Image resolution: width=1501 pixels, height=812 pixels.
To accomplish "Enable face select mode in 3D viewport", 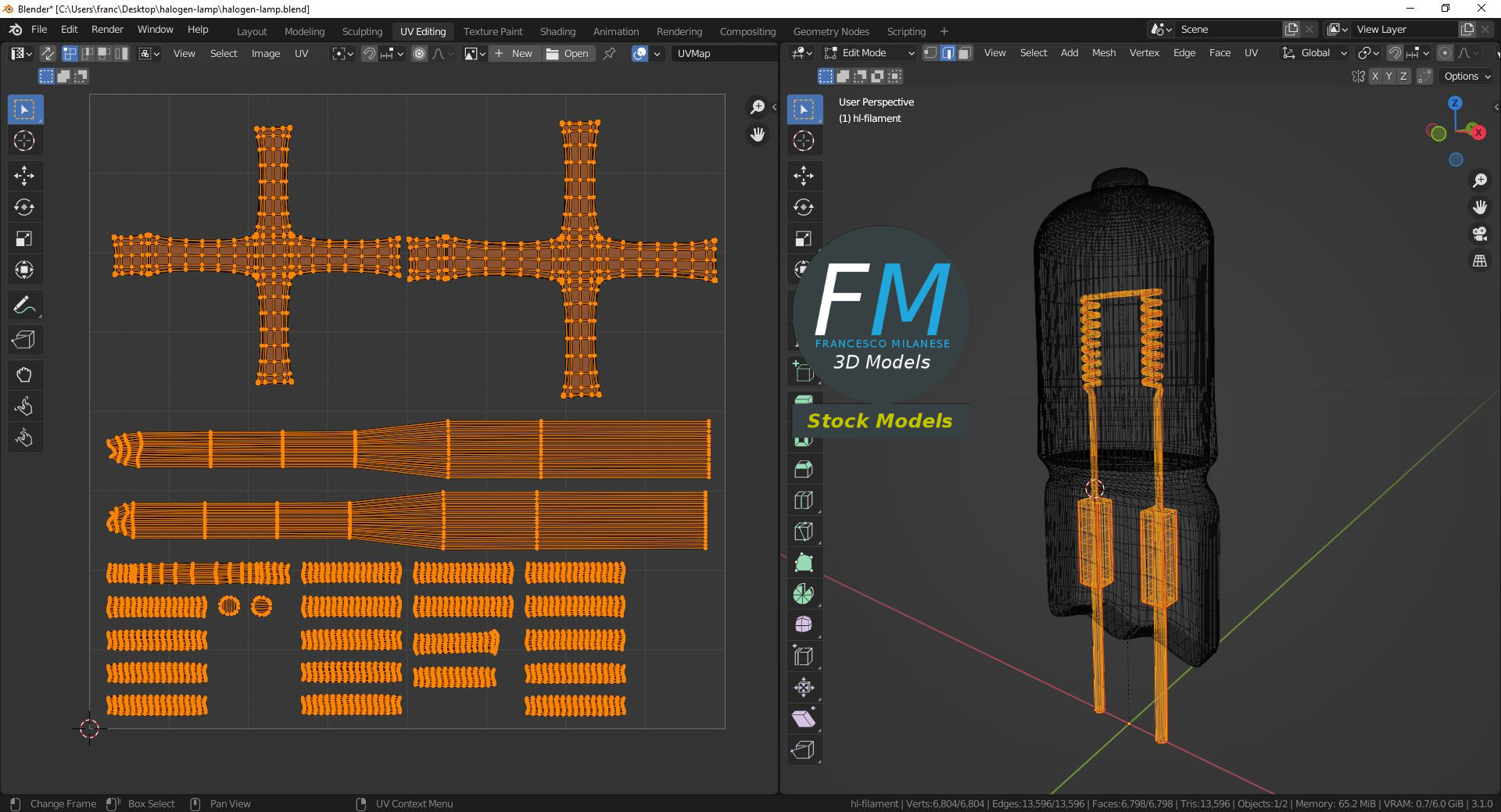I will coord(965,53).
